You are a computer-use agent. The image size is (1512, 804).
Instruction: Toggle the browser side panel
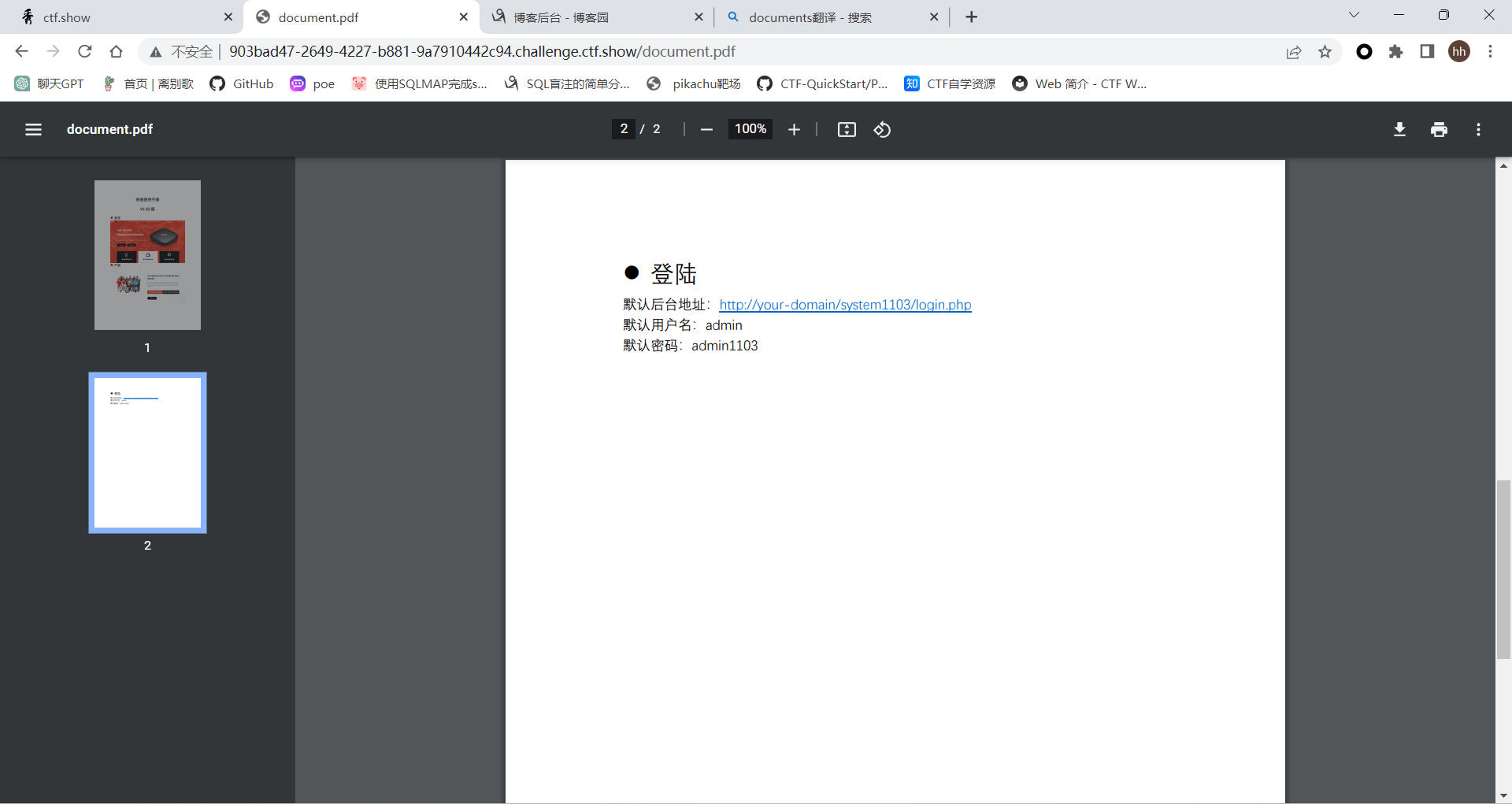point(1427,52)
